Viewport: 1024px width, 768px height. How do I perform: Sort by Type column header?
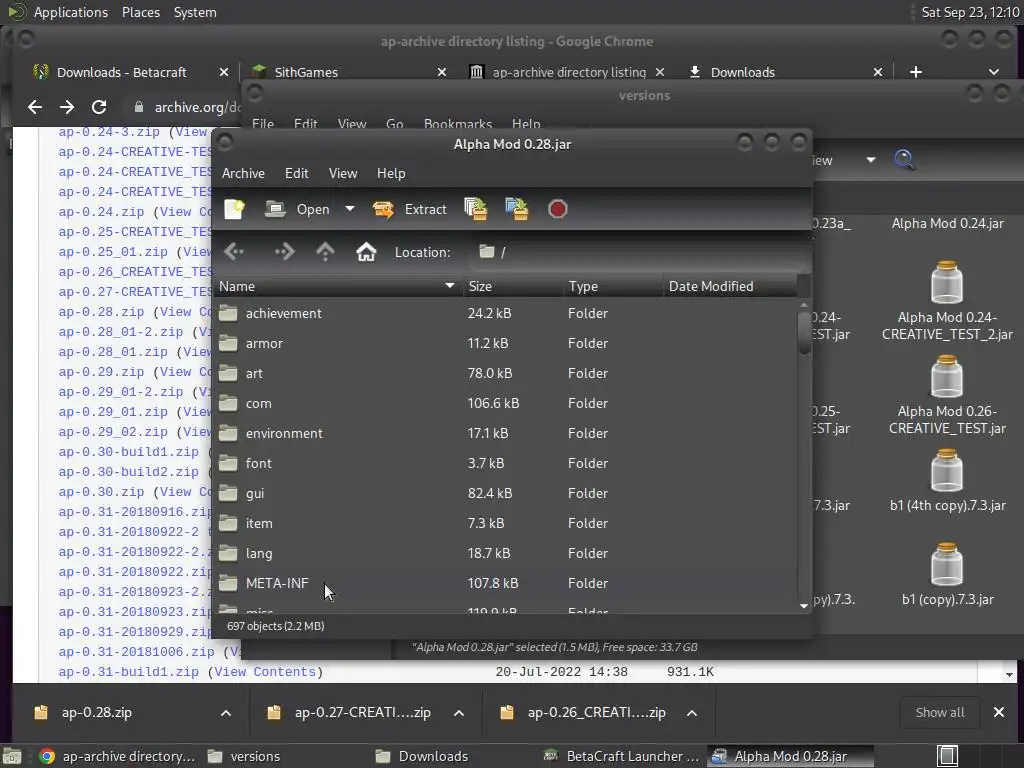614,286
